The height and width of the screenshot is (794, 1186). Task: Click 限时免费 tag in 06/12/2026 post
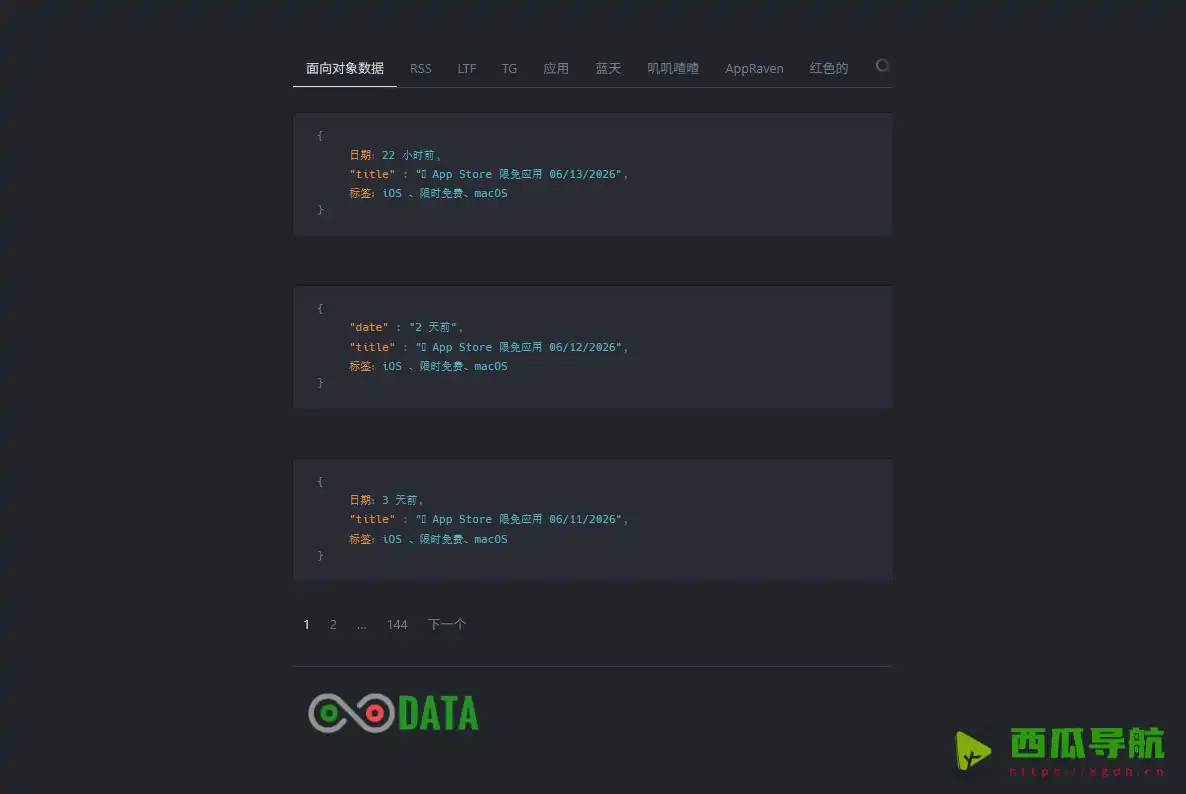coord(441,366)
